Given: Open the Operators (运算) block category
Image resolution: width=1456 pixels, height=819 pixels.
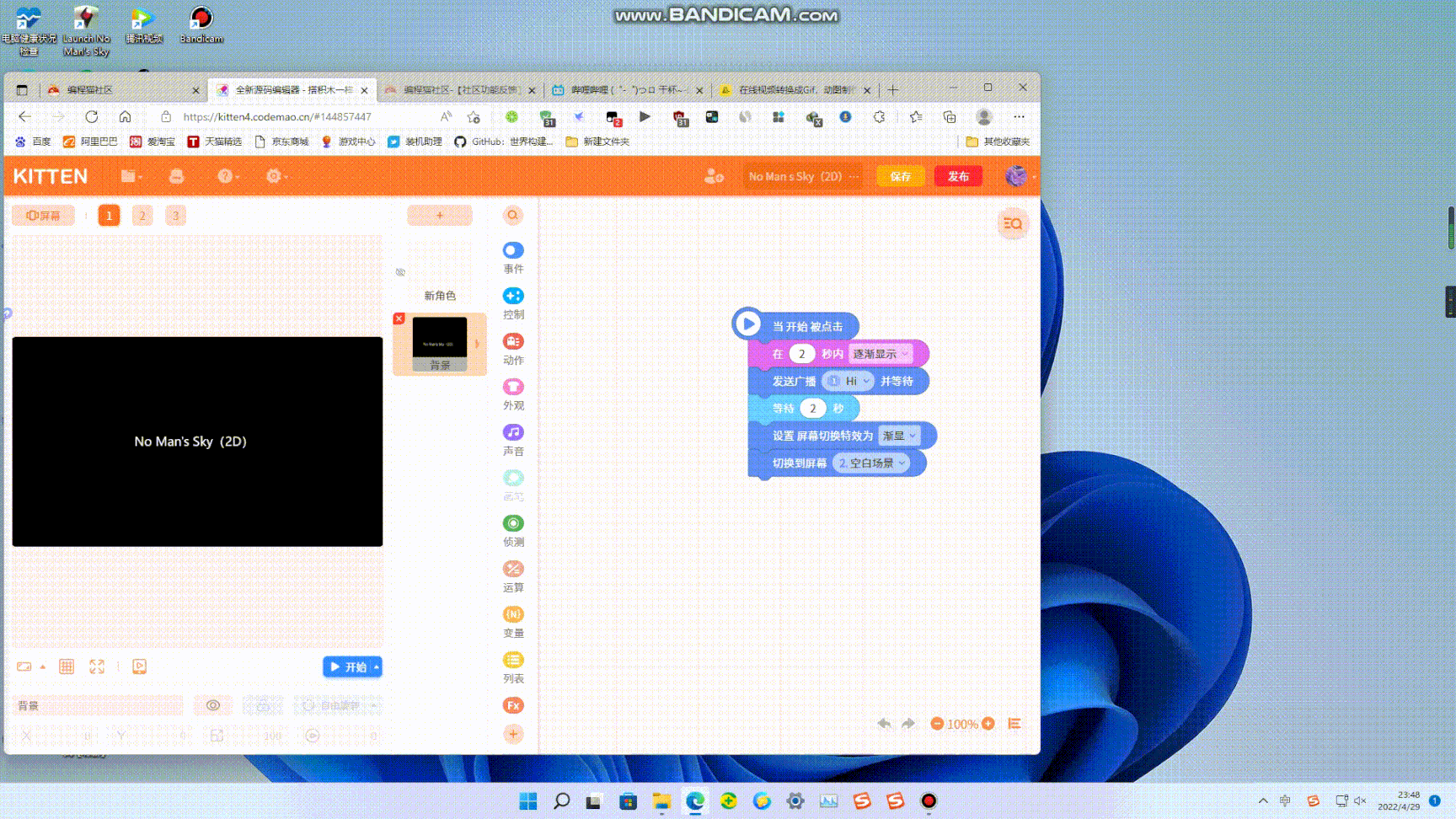Looking at the screenshot, I should pyautogui.click(x=513, y=575).
